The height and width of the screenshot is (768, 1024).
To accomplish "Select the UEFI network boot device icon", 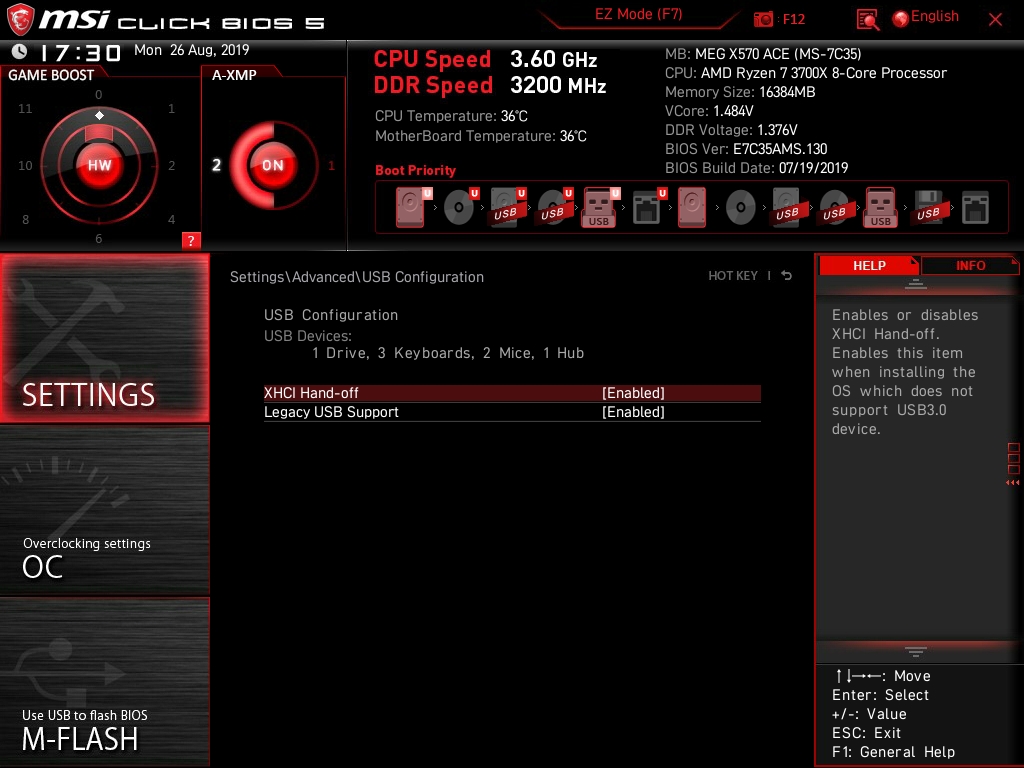I will coord(649,207).
